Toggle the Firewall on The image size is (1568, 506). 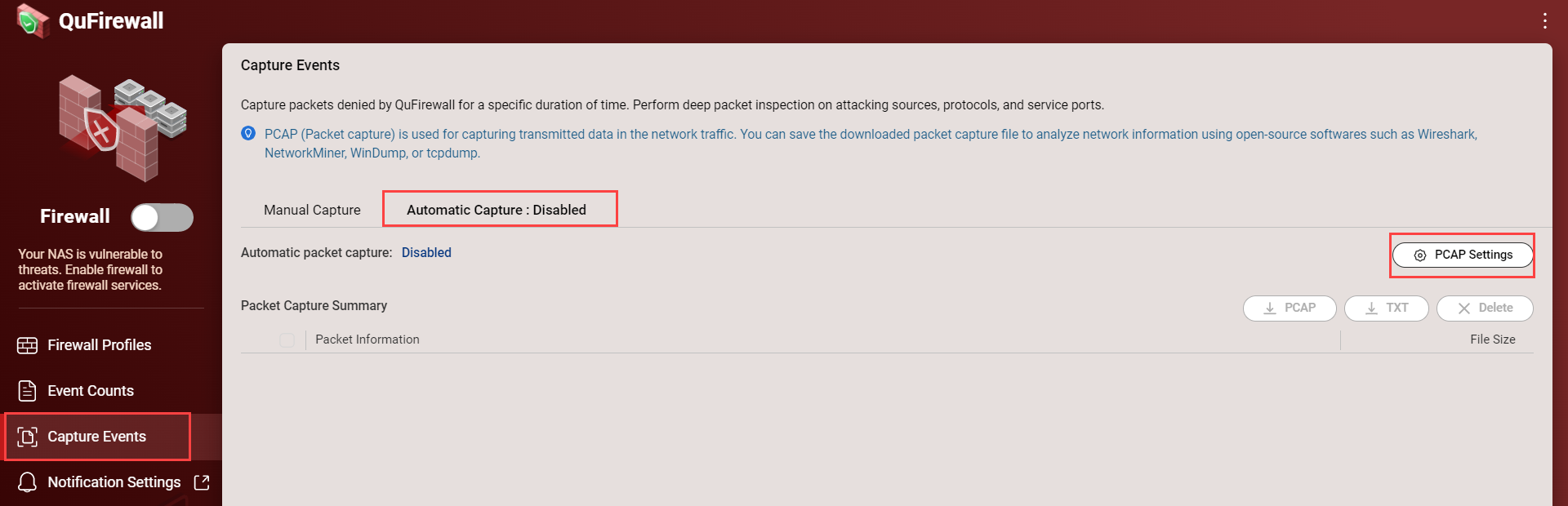coord(162,217)
